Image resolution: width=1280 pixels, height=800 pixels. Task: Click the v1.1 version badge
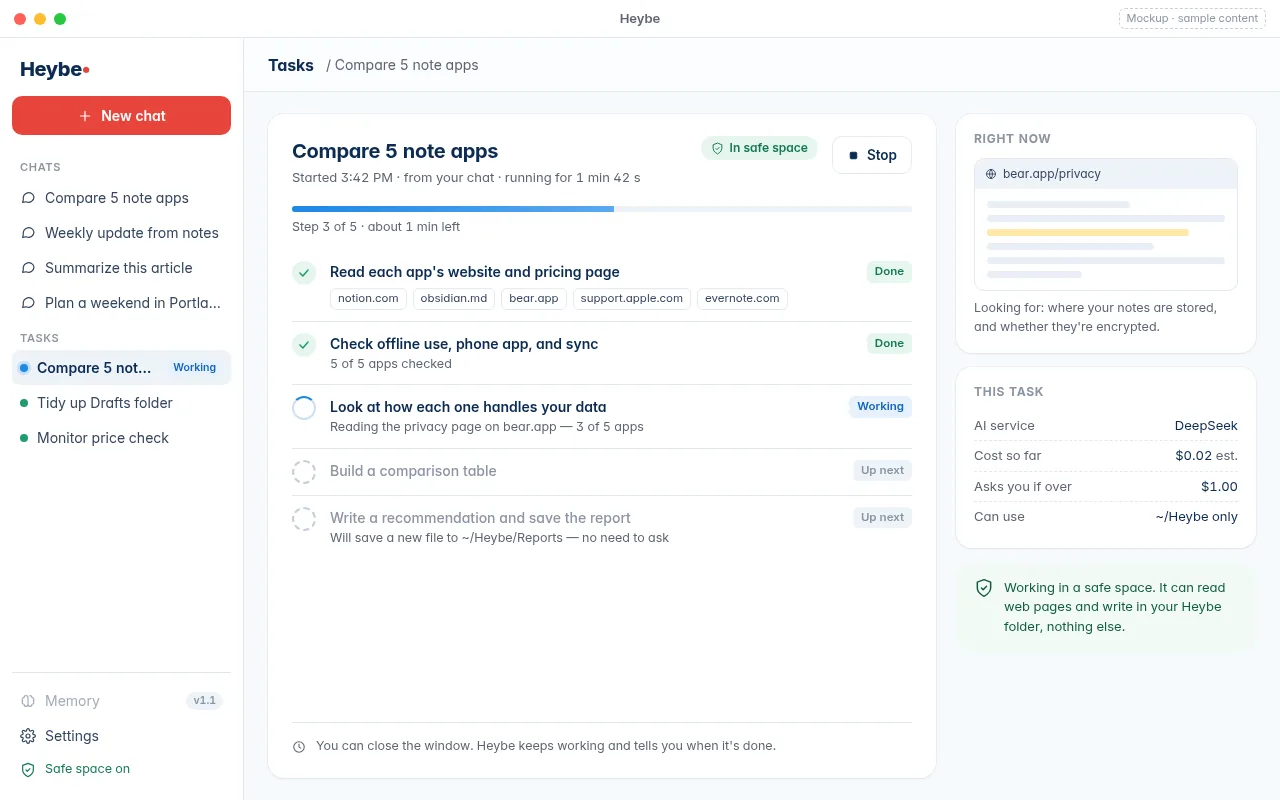click(x=204, y=701)
